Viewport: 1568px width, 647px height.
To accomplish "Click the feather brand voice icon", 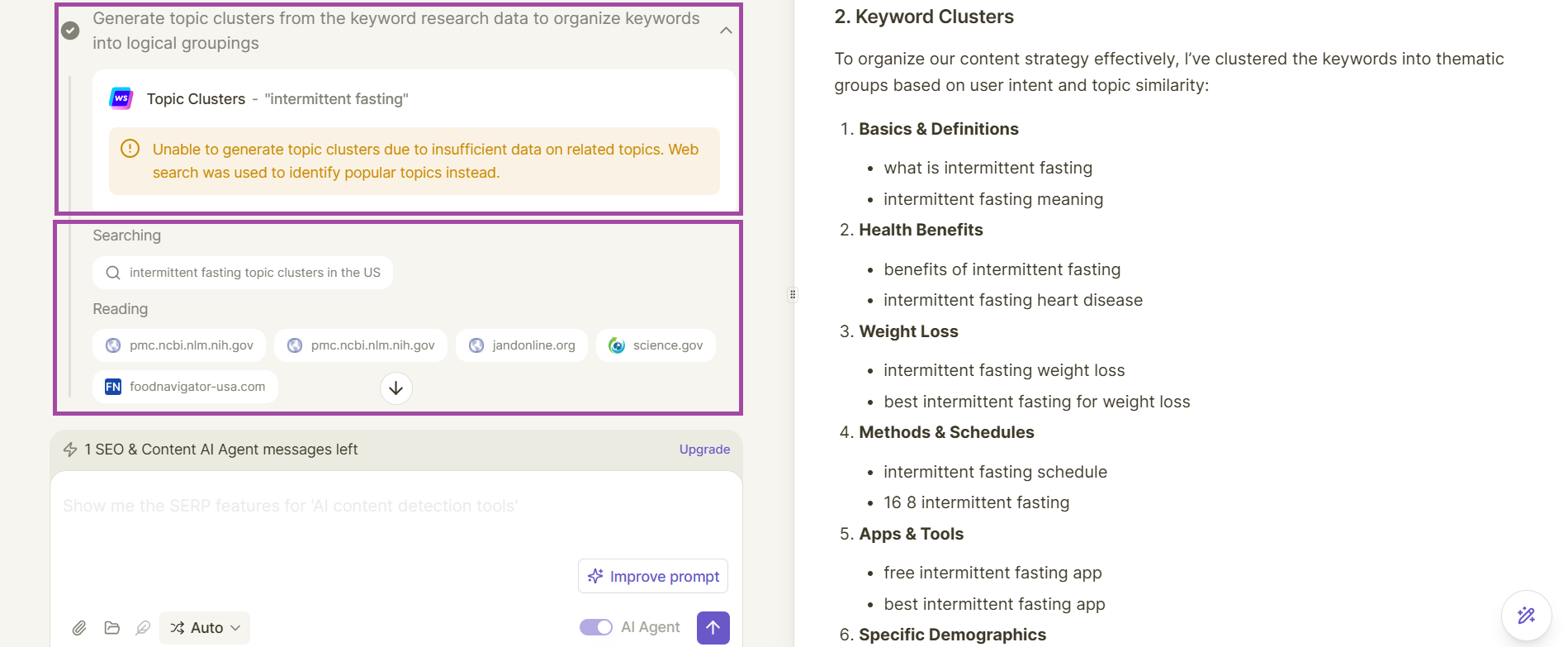I will click(143, 628).
